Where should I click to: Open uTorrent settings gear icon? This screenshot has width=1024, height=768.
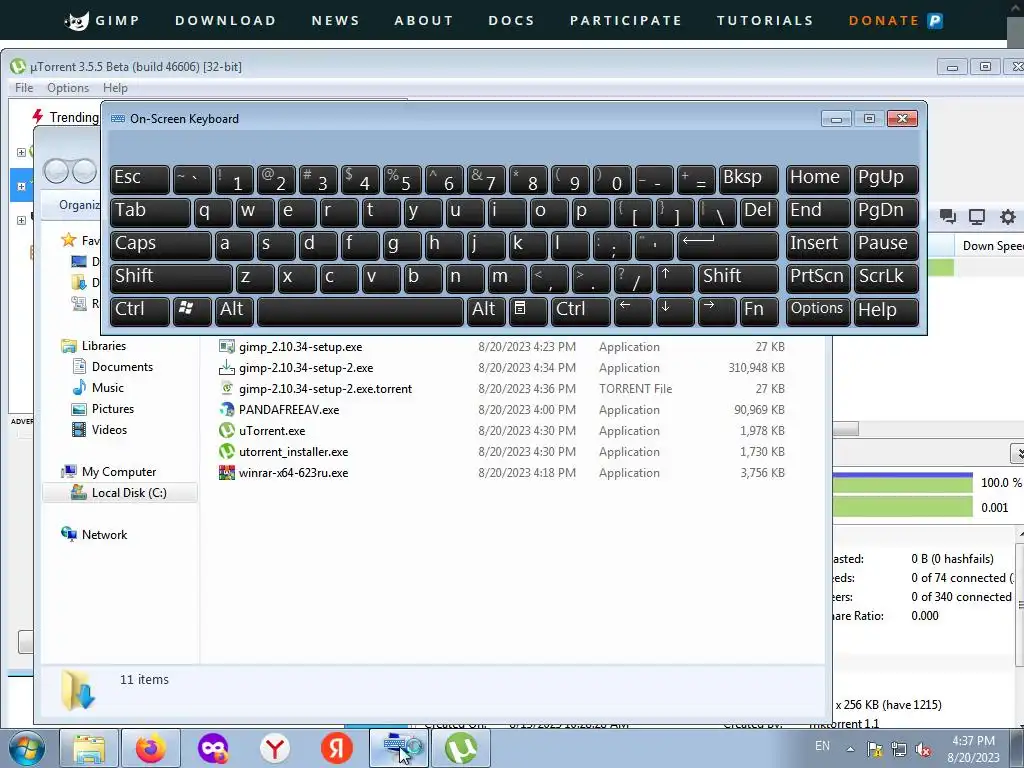[x=1008, y=217]
